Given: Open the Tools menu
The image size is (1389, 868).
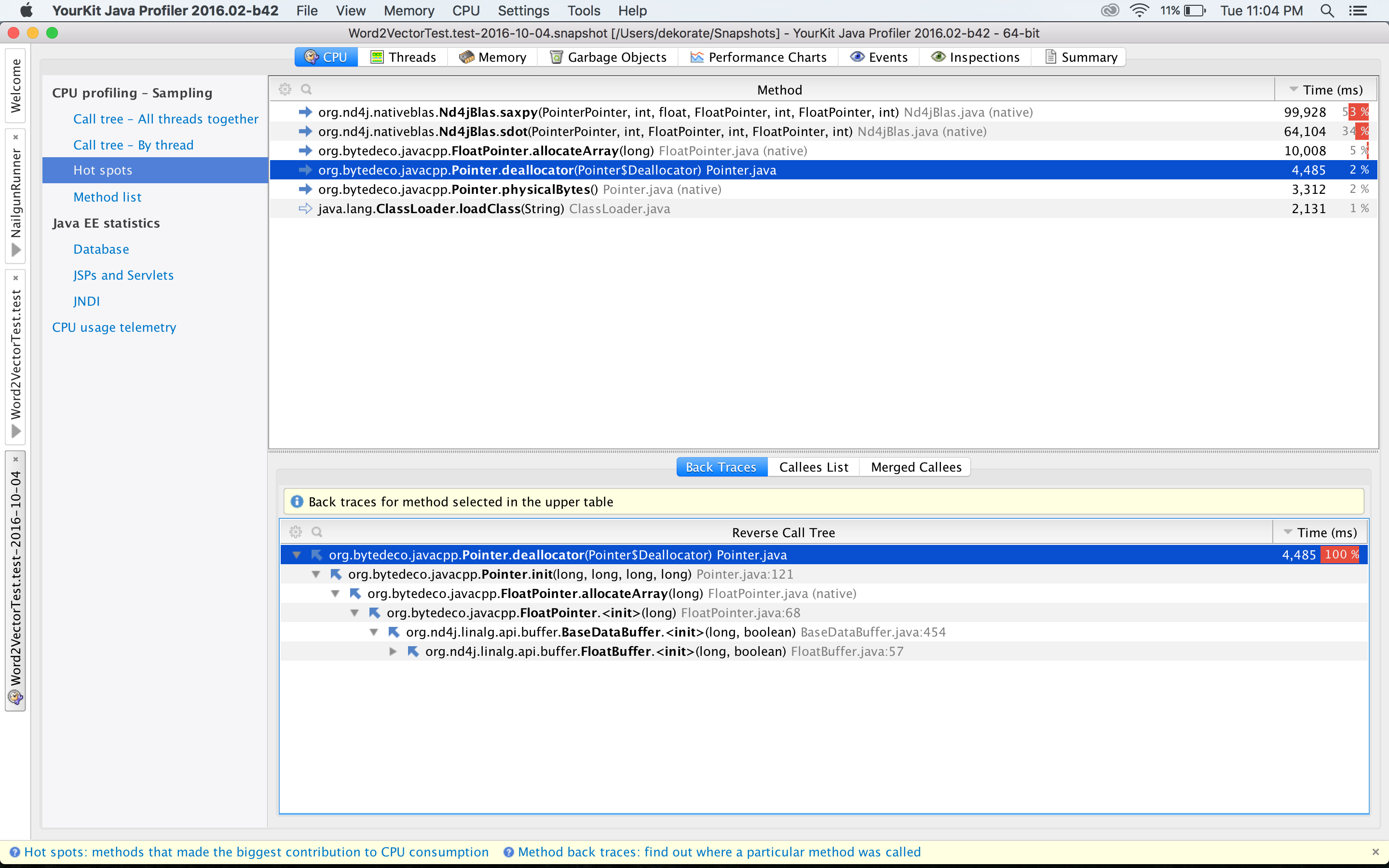Looking at the screenshot, I should point(584,10).
